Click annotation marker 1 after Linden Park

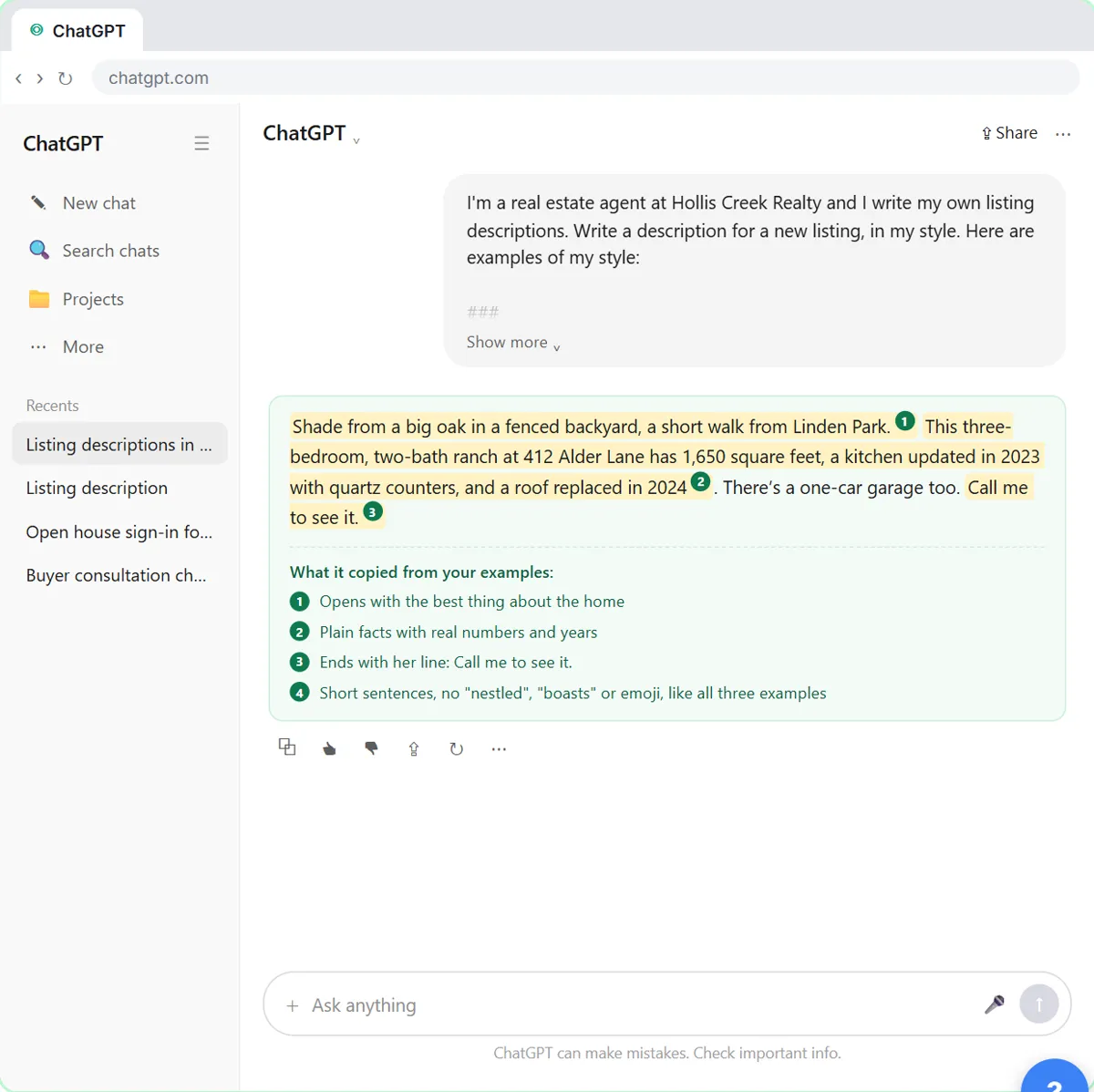[x=904, y=421]
